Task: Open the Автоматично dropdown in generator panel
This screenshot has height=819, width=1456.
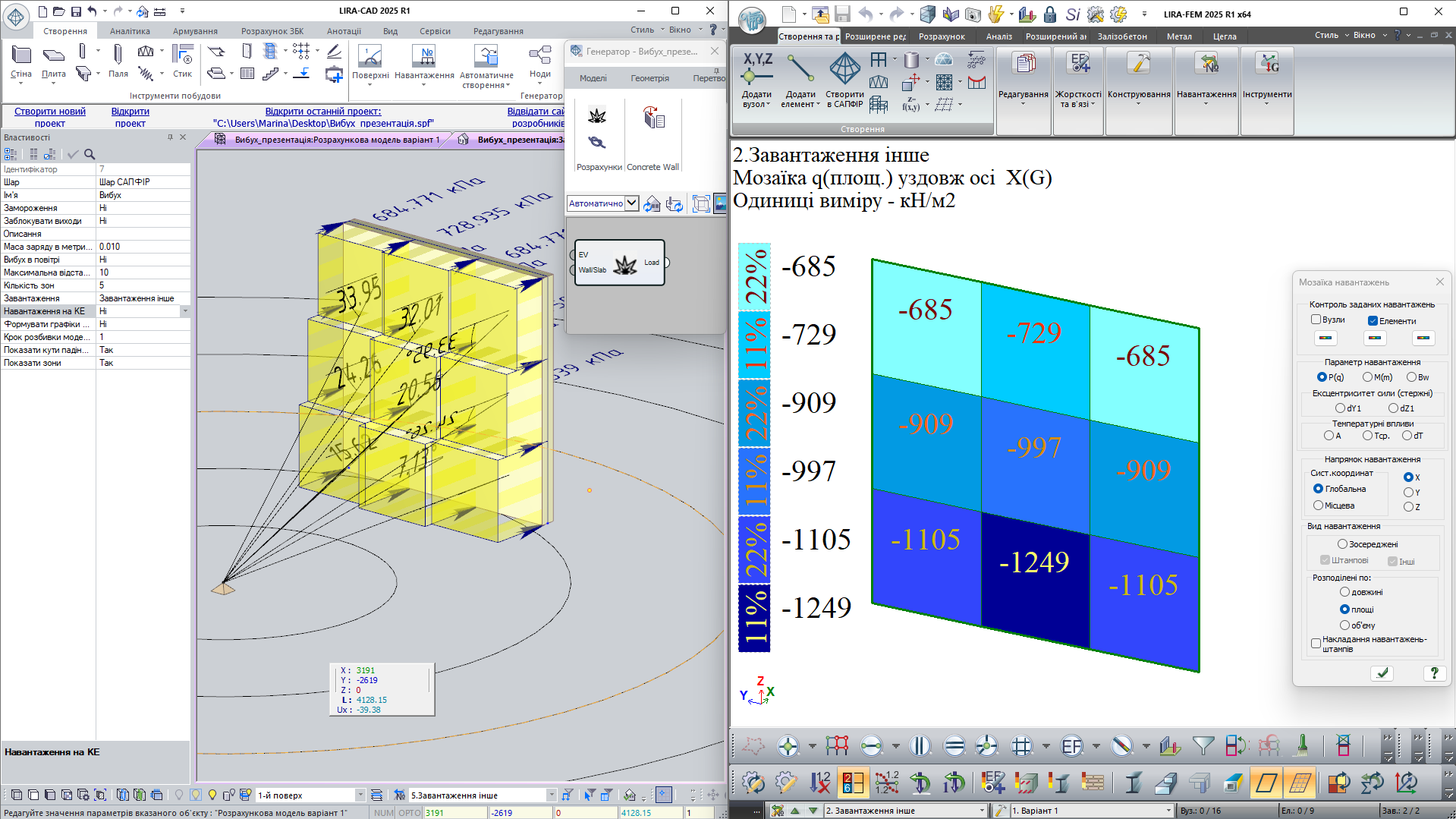Action: (x=631, y=203)
